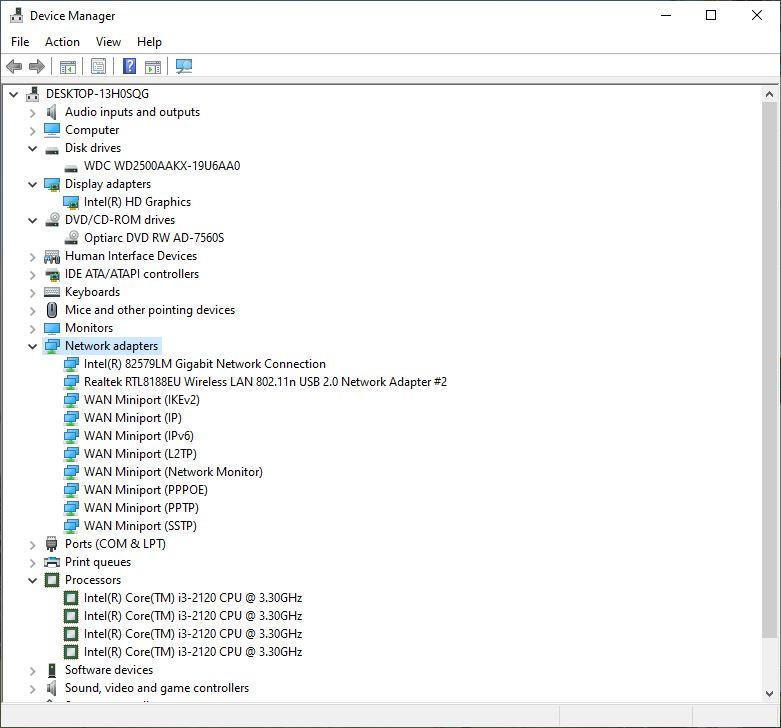This screenshot has width=781, height=728.
Task: Click the Sound, video and game controllers icon
Action: tap(52, 688)
